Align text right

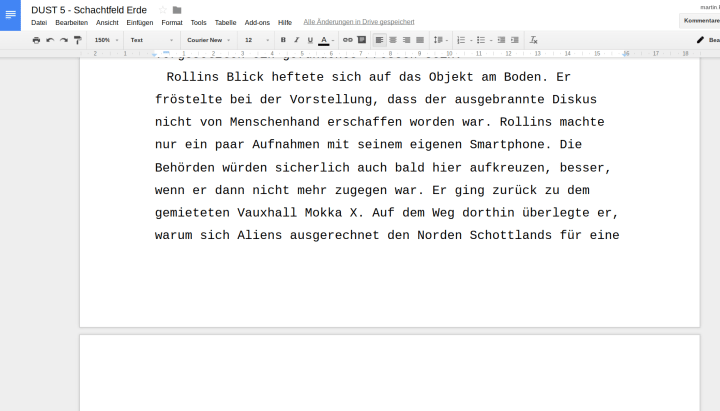(406, 40)
